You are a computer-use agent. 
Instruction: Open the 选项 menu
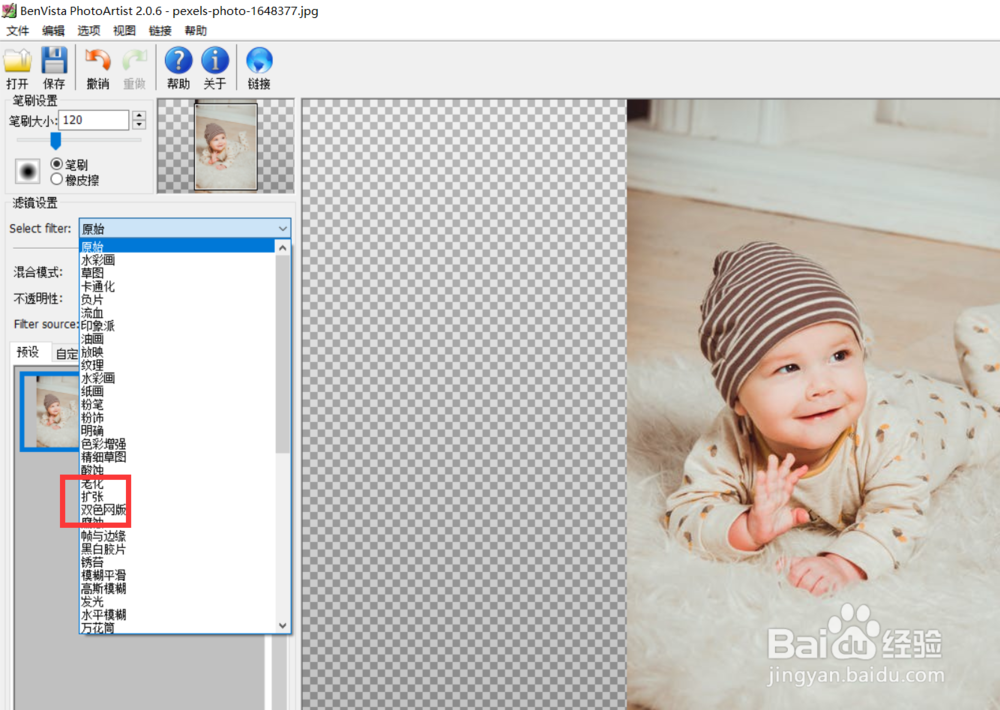tap(89, 31)
